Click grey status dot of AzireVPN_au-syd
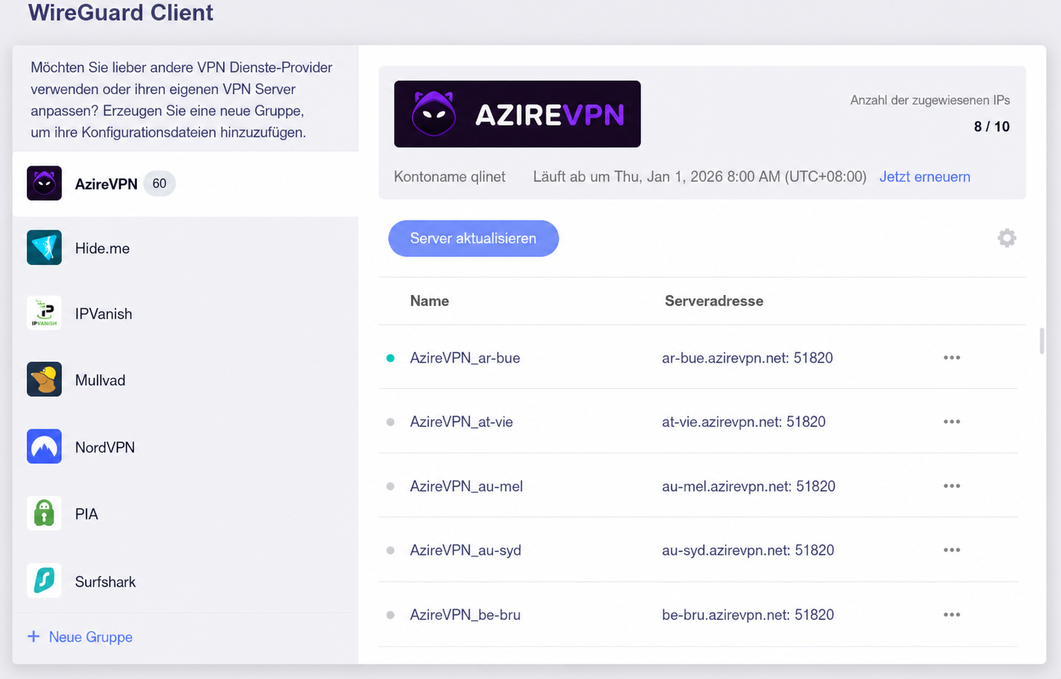1061x679 pixels. coord(390,550)
